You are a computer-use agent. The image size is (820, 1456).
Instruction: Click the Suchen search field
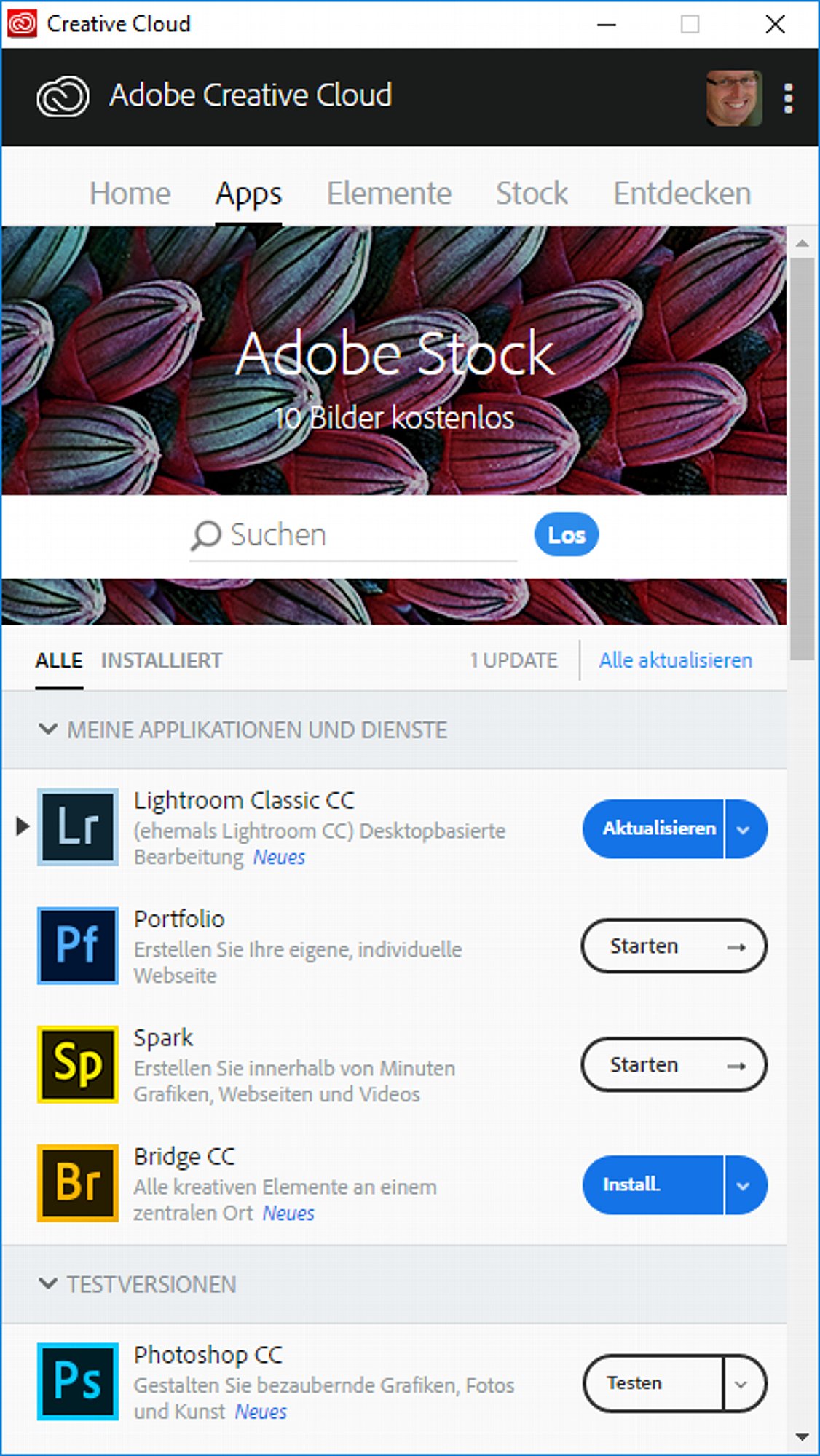click(x=353, y=535)
